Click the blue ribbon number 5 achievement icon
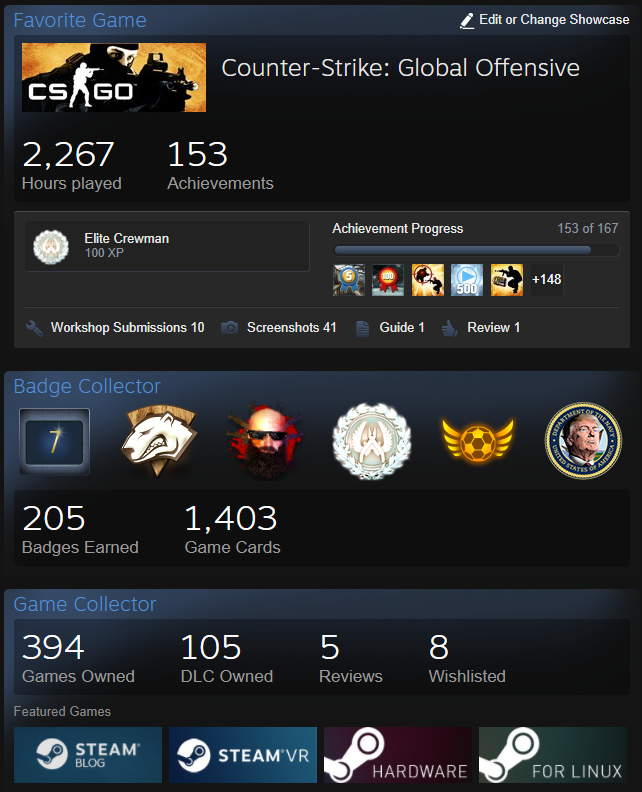Image resolution: width=642 pixels, height=792 pixels. point(349,280)
